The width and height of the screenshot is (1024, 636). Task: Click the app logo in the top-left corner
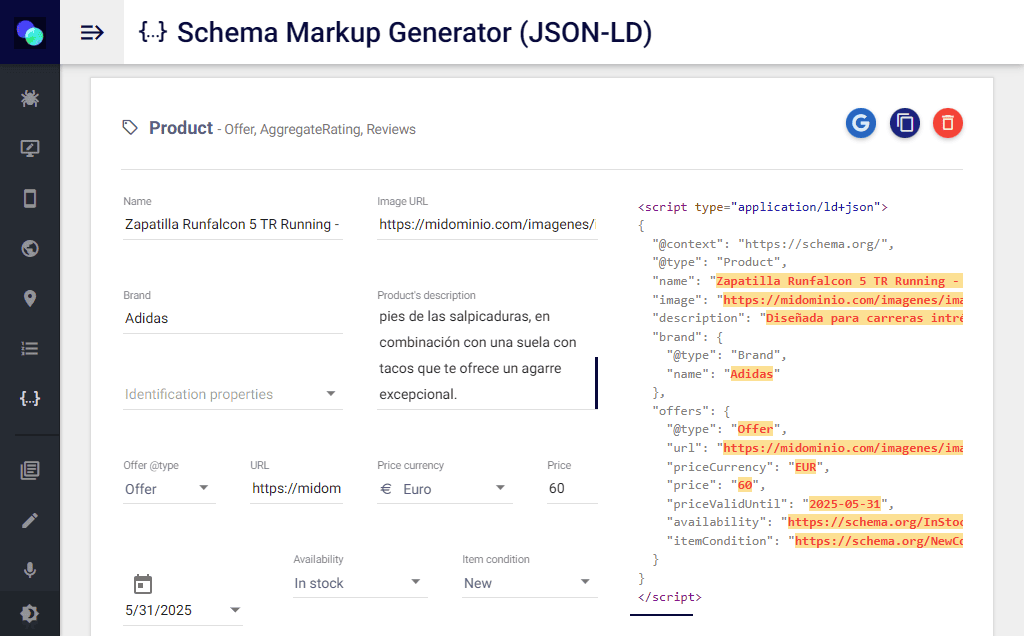click(29, 32)
